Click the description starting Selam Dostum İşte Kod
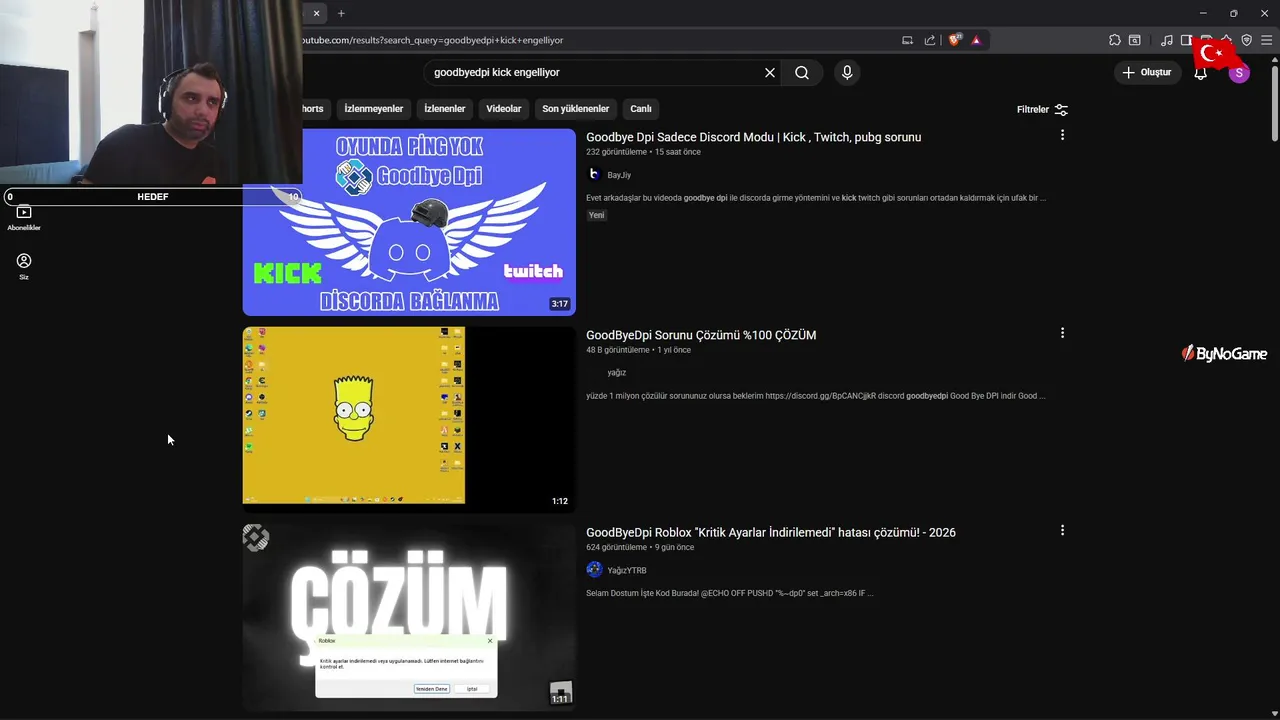This screenshot has height=720, width=1280. (730, 594)
